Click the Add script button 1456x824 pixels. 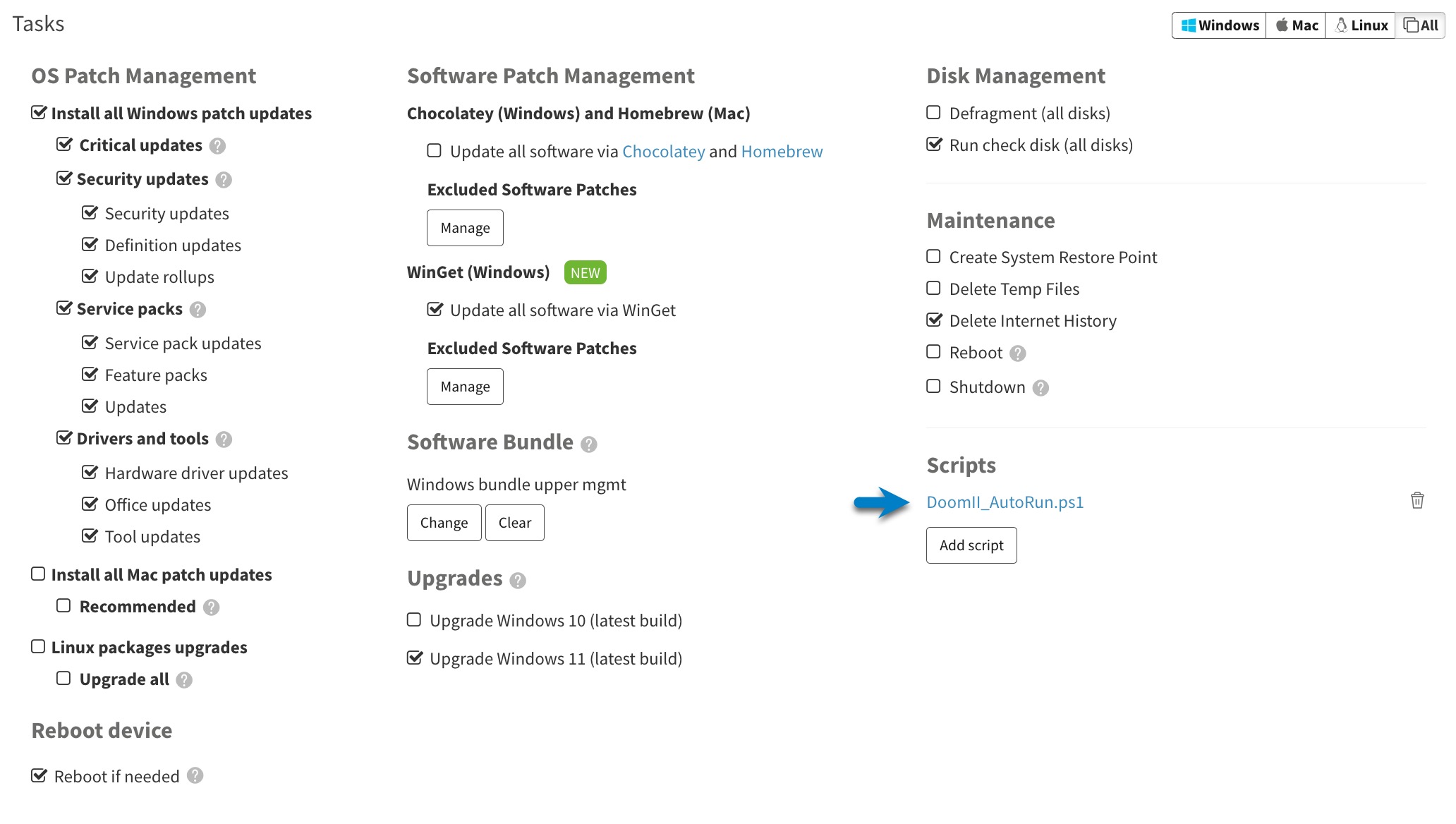[x=971, y=545]
